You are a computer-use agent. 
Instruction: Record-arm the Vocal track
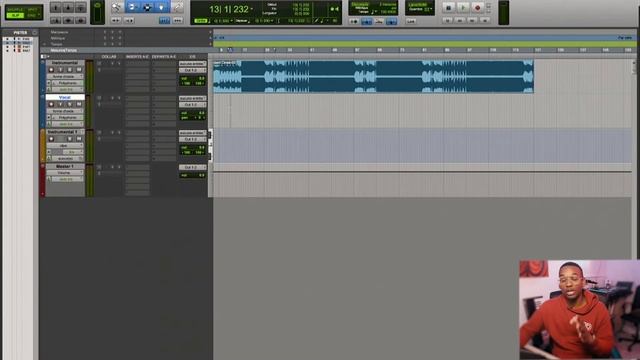51,104
